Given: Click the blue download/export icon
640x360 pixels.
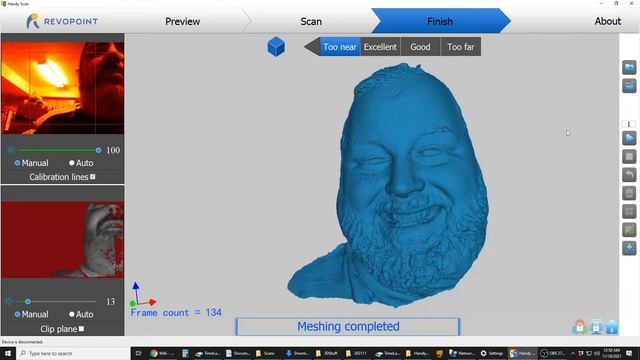Looking at the screenshot, I should coord(629,248).
